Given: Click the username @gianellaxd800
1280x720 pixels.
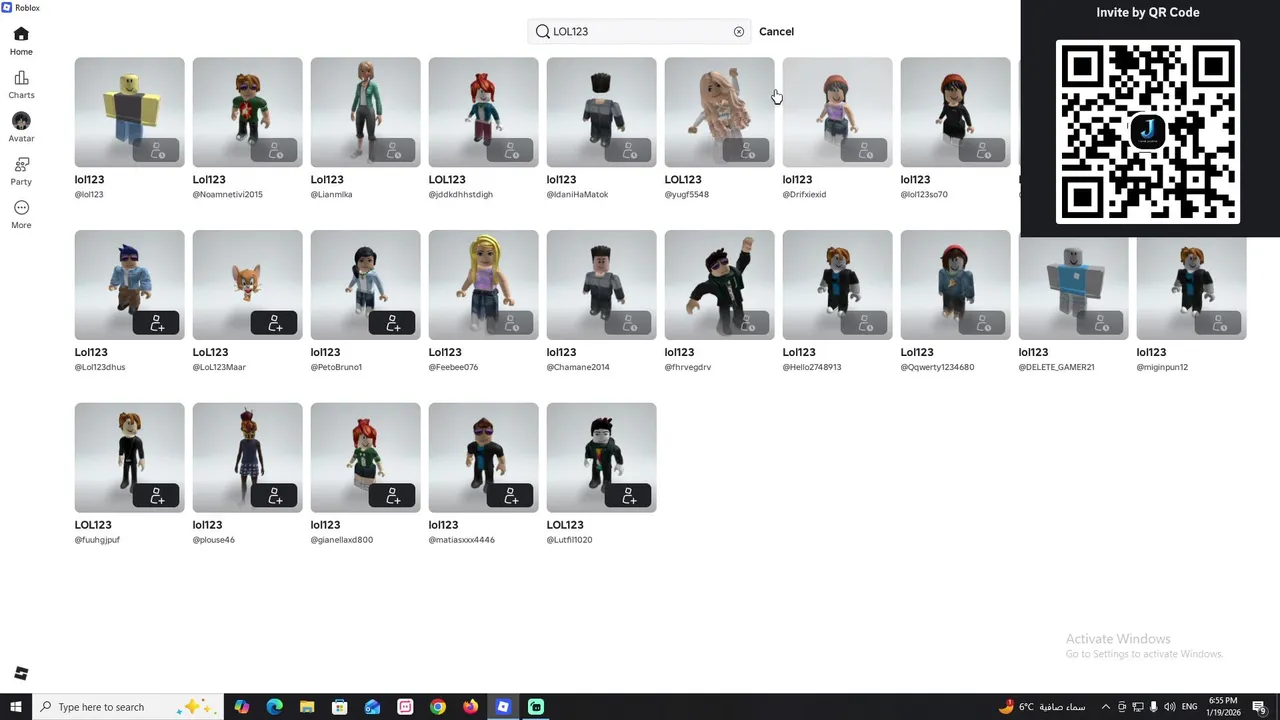Looking at the screenshot, I should [x=341, y=540].
